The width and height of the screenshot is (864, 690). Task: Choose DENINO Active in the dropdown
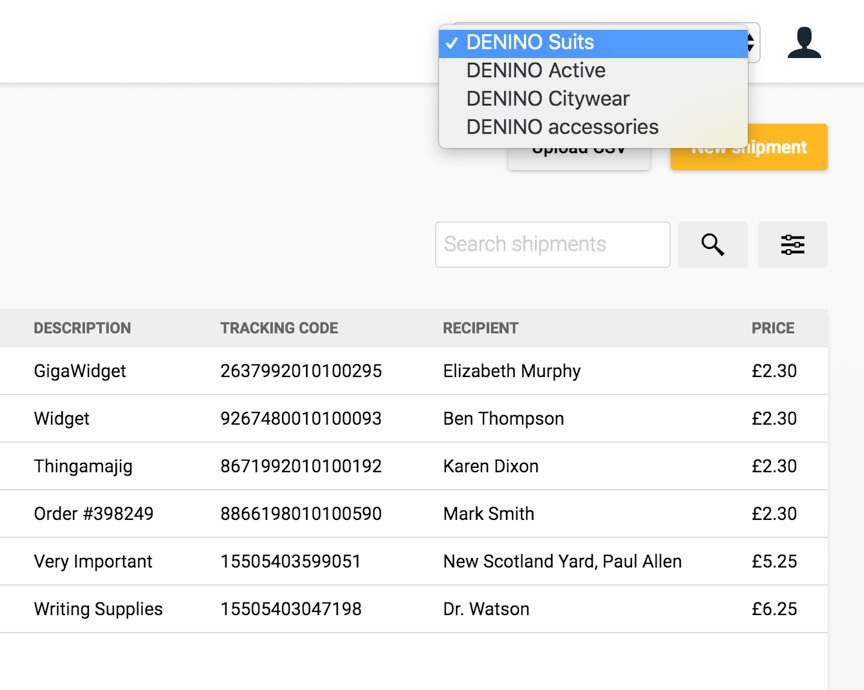point(535,71)
